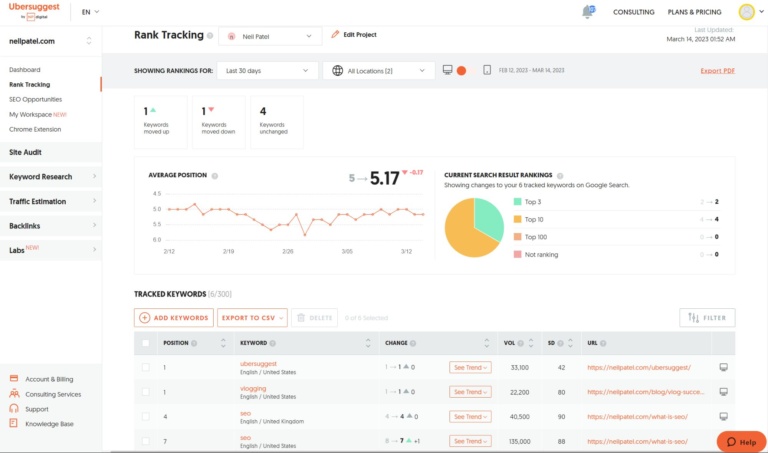
Task: Click See Trend for ubersuggest keyword
Action: (x=470, y=367)
